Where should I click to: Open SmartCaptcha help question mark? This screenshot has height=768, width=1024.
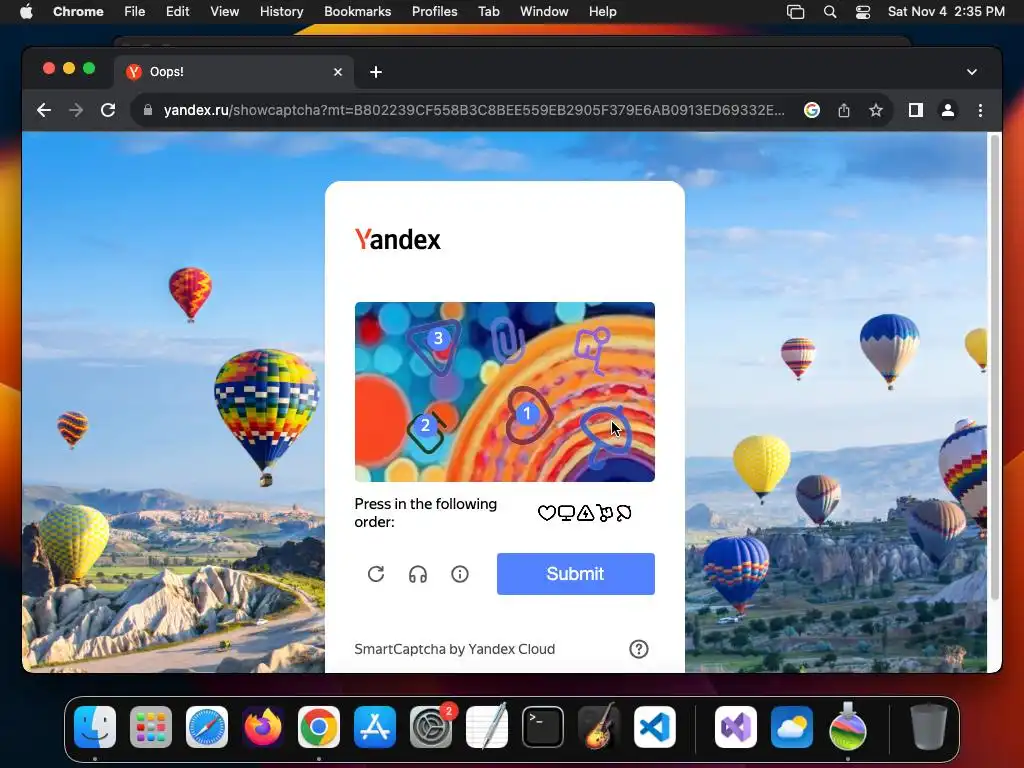(639, 648)
